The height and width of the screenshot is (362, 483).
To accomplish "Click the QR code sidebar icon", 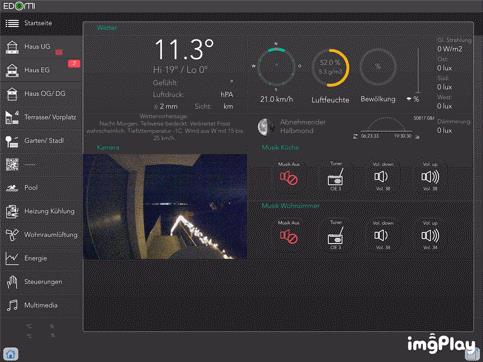I will (x=12, y=164).
